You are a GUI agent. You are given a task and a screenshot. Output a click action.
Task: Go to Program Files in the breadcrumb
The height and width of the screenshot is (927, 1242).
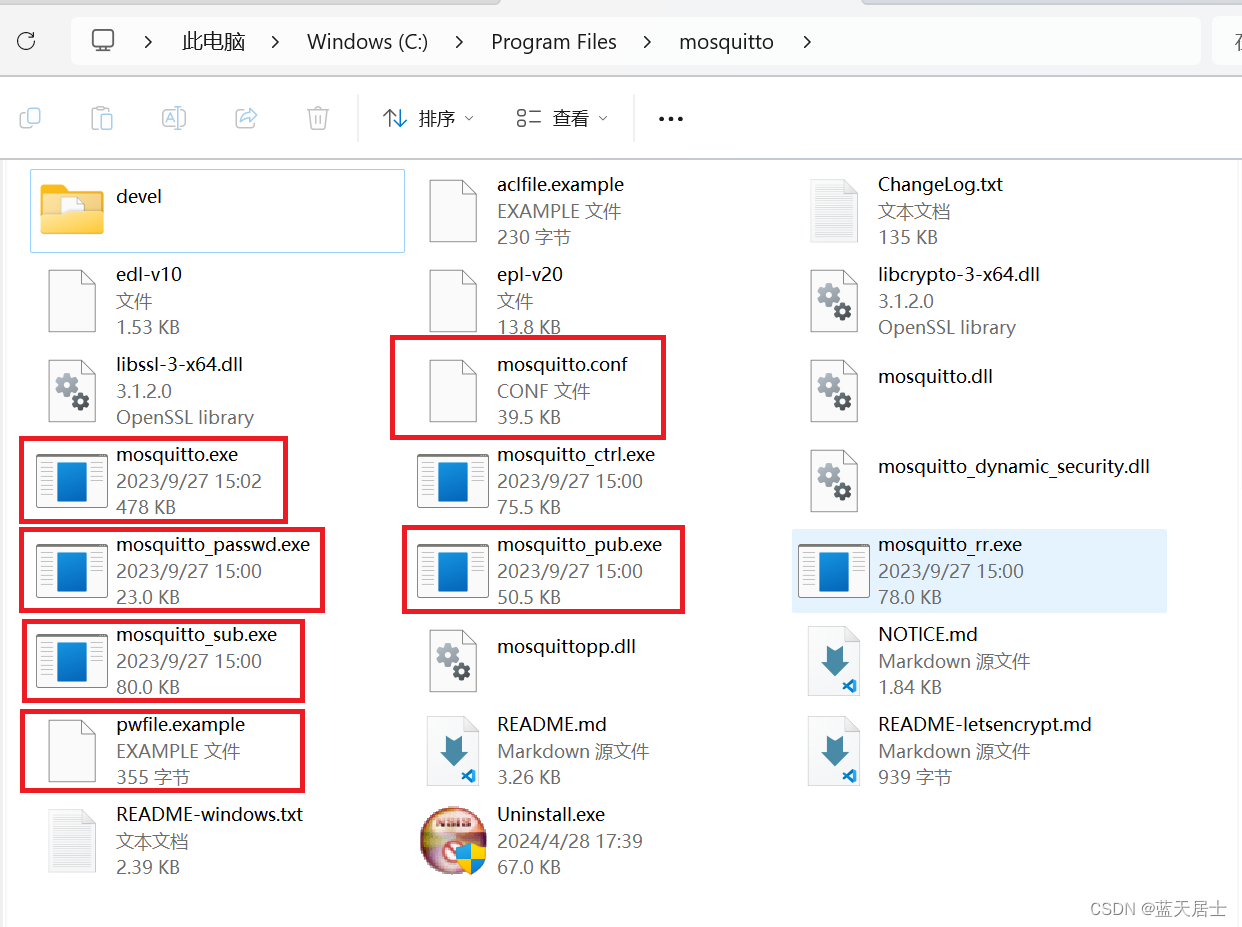tap(554, 42)
